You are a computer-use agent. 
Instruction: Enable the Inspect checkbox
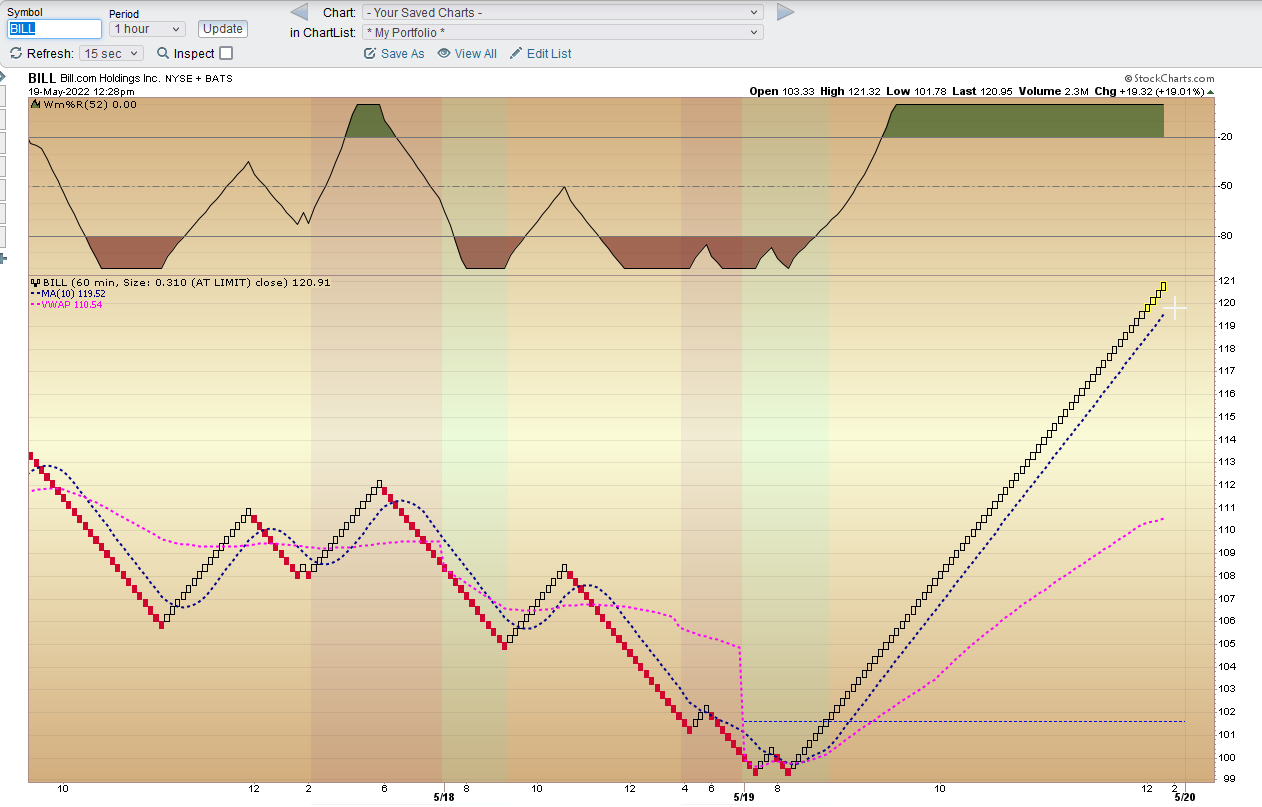[226, 53]
